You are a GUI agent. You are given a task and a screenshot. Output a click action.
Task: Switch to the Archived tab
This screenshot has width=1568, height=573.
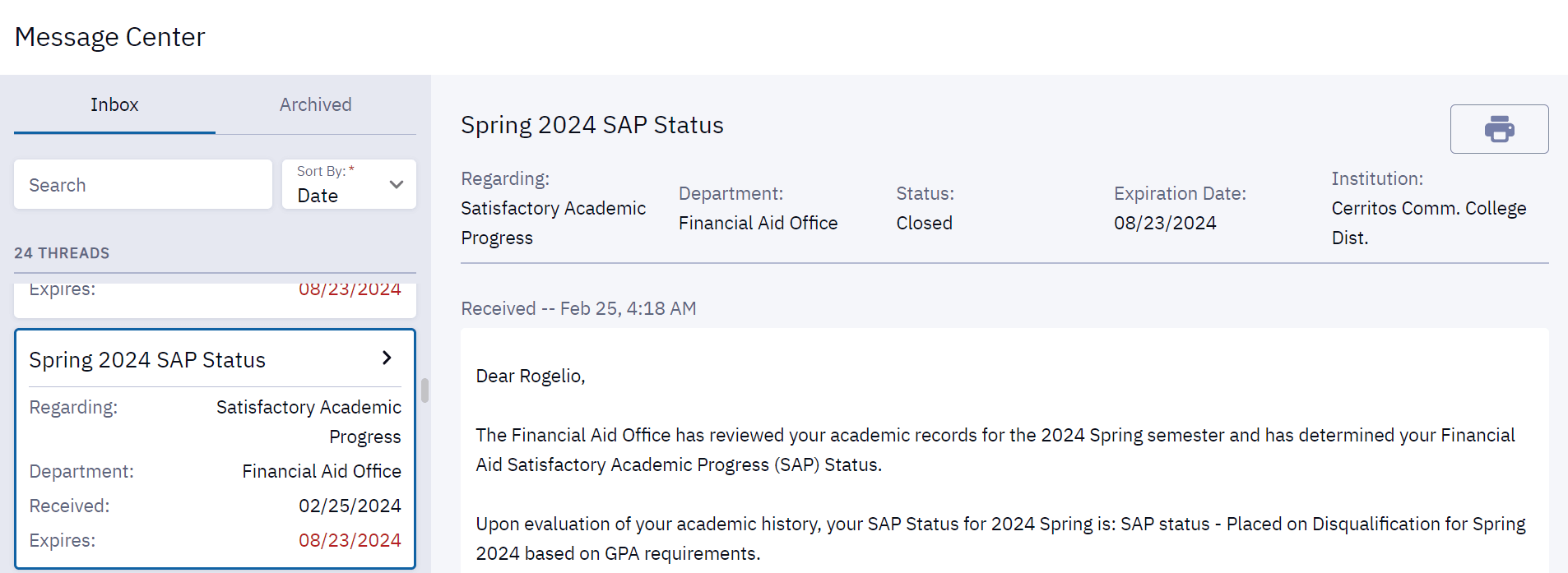[x=315, y=104]
